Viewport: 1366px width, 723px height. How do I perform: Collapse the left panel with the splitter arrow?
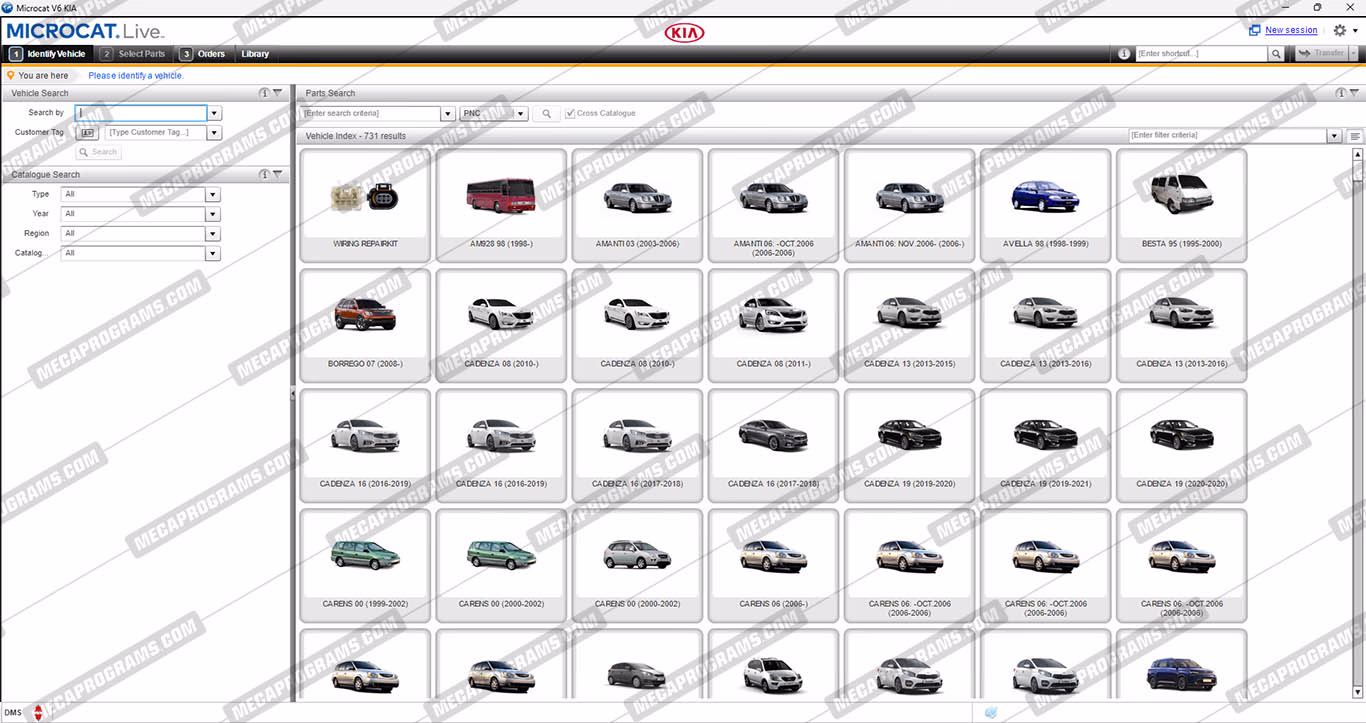293,394
